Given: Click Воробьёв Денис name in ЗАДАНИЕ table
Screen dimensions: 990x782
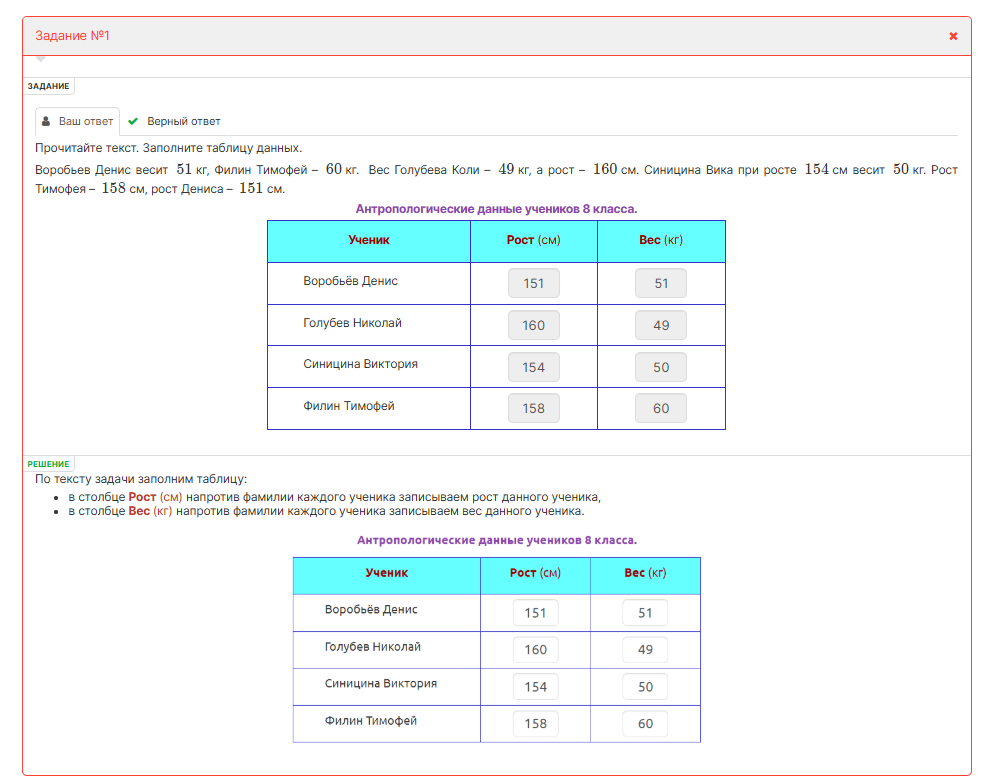Looking at the screenshot, I should pos(350,281).
